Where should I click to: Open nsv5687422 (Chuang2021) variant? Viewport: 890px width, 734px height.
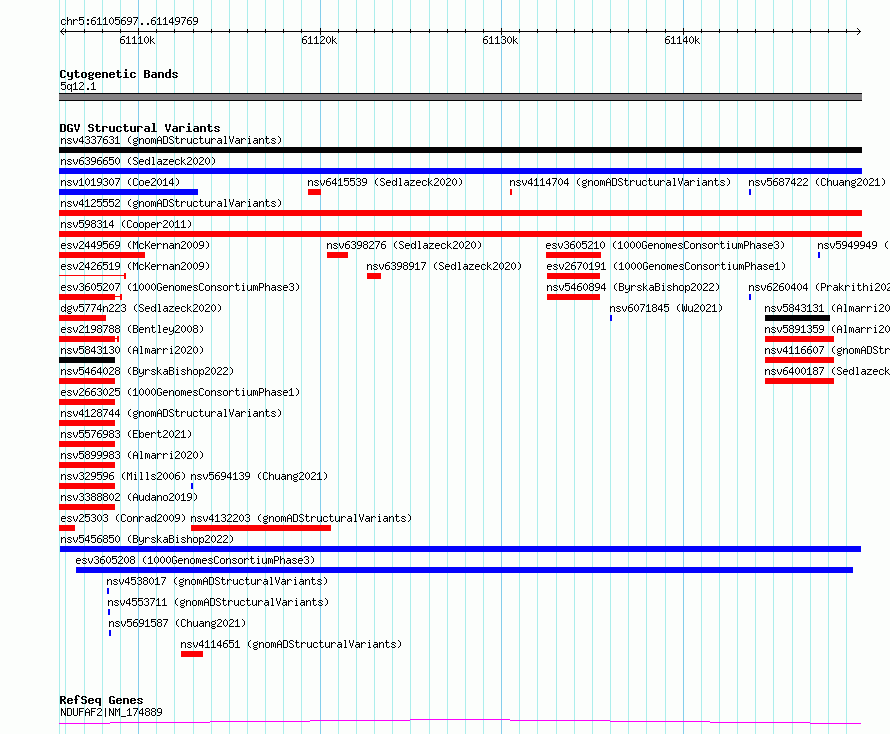click(817, 182)
